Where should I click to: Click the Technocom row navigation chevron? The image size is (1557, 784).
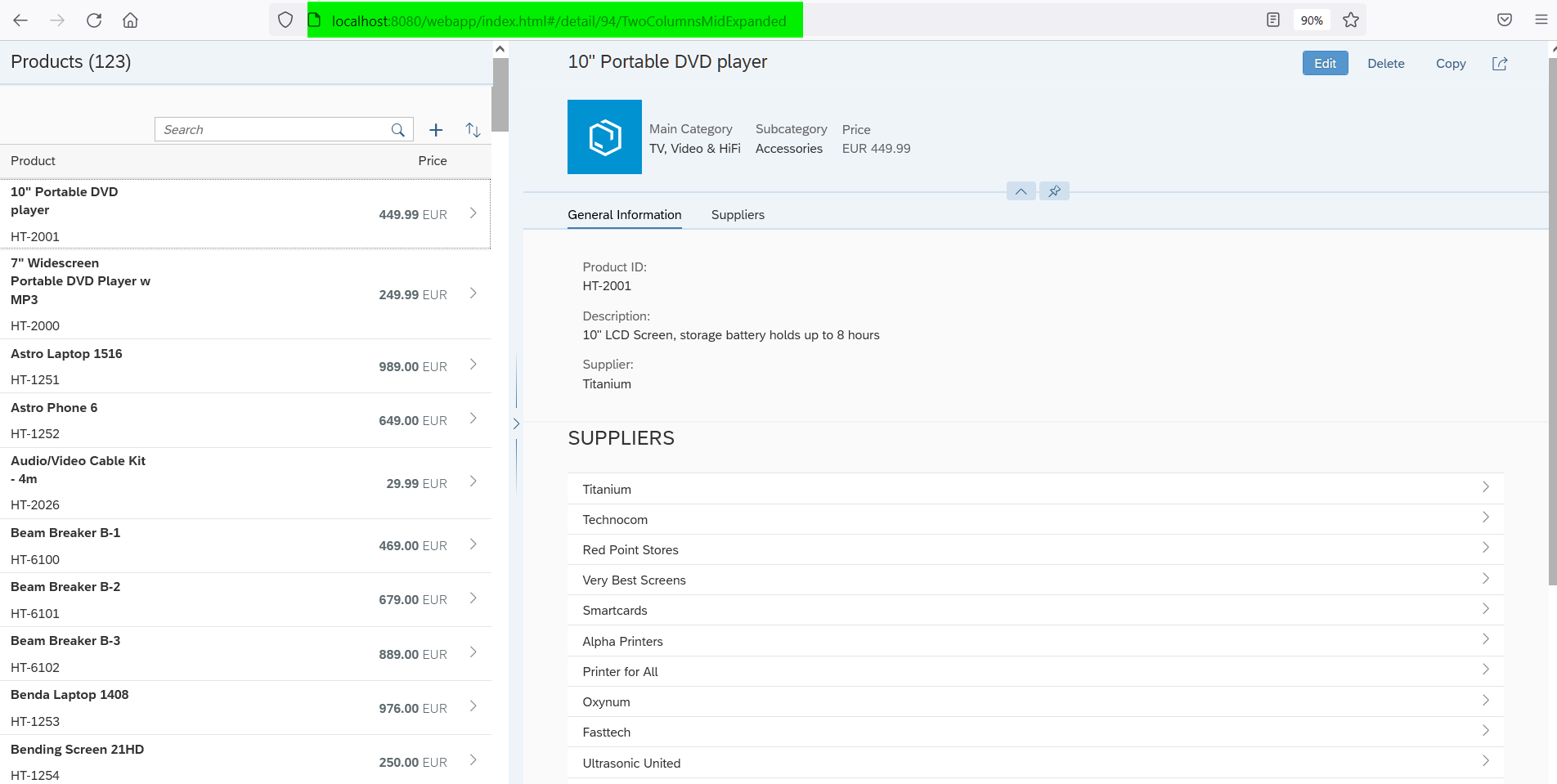(1486, 517)
